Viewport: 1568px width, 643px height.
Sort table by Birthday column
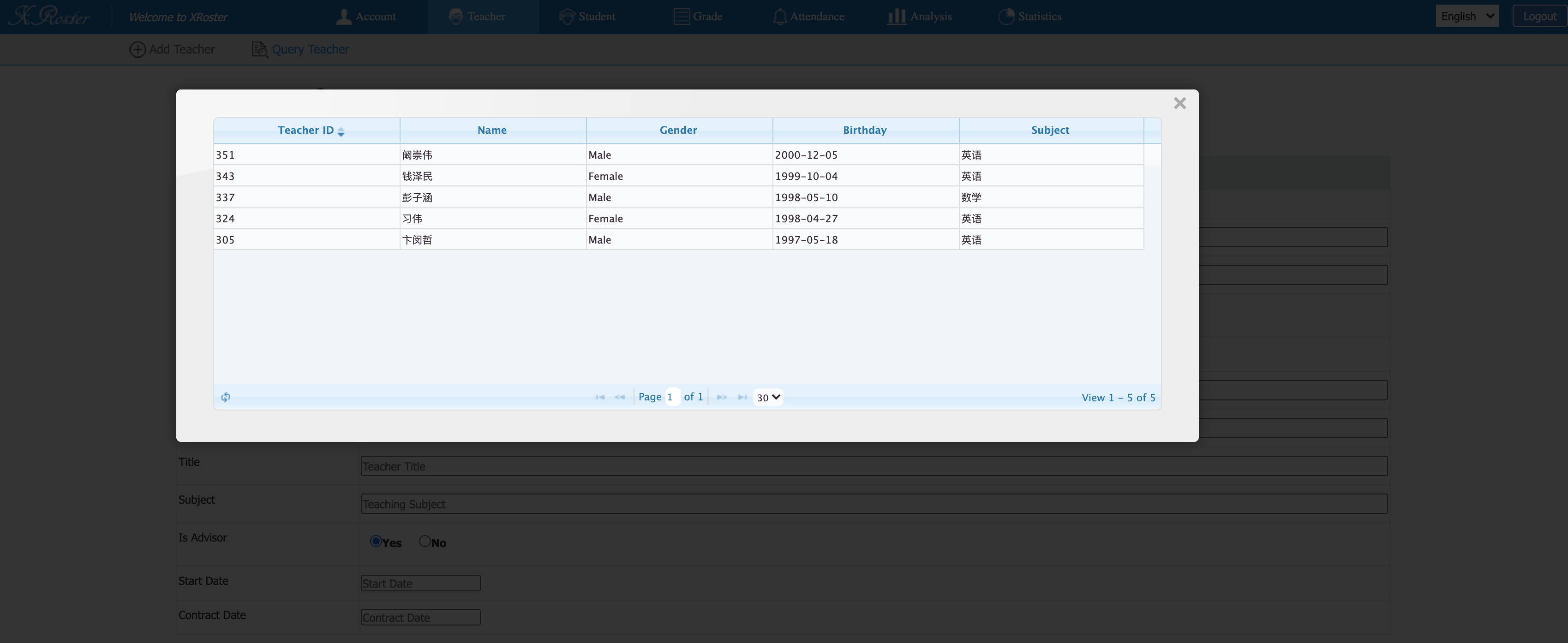[865, 130]
